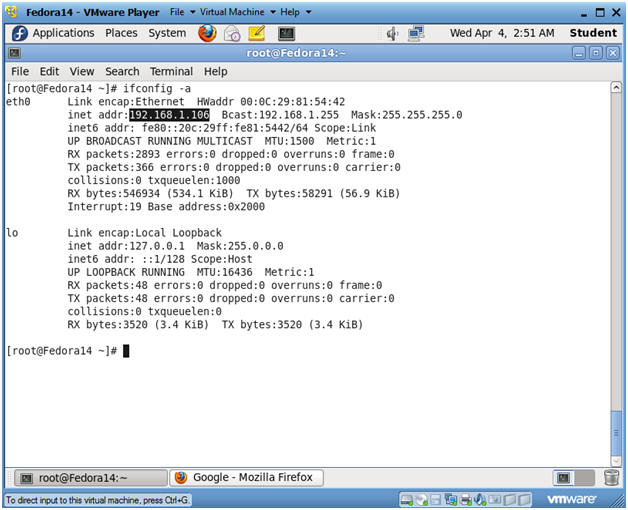Screen dimensions: 628x510
Task: Click the terminal window menu icon in title bar
Action: [x=14, y=53]
